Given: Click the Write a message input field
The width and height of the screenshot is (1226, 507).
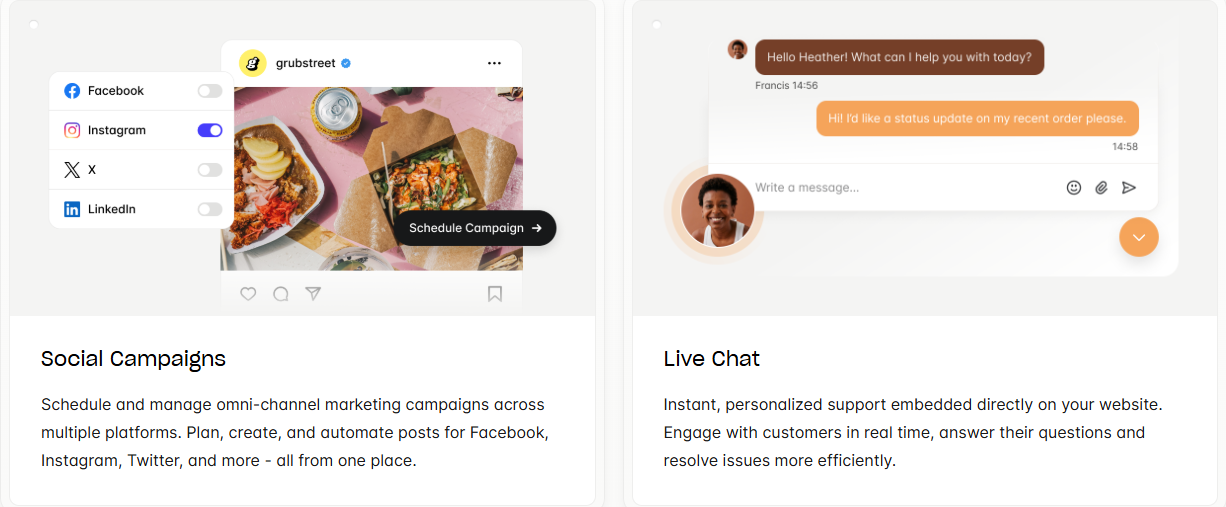Looking at the screenshot, I should tap(905, 187).
